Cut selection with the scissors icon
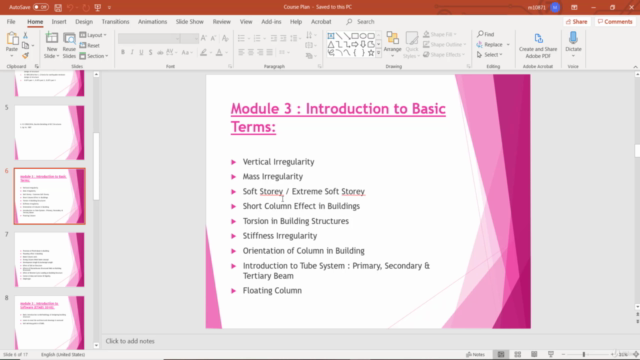The height and width of the screenshot is (360, 640). [x=25, y=36]
